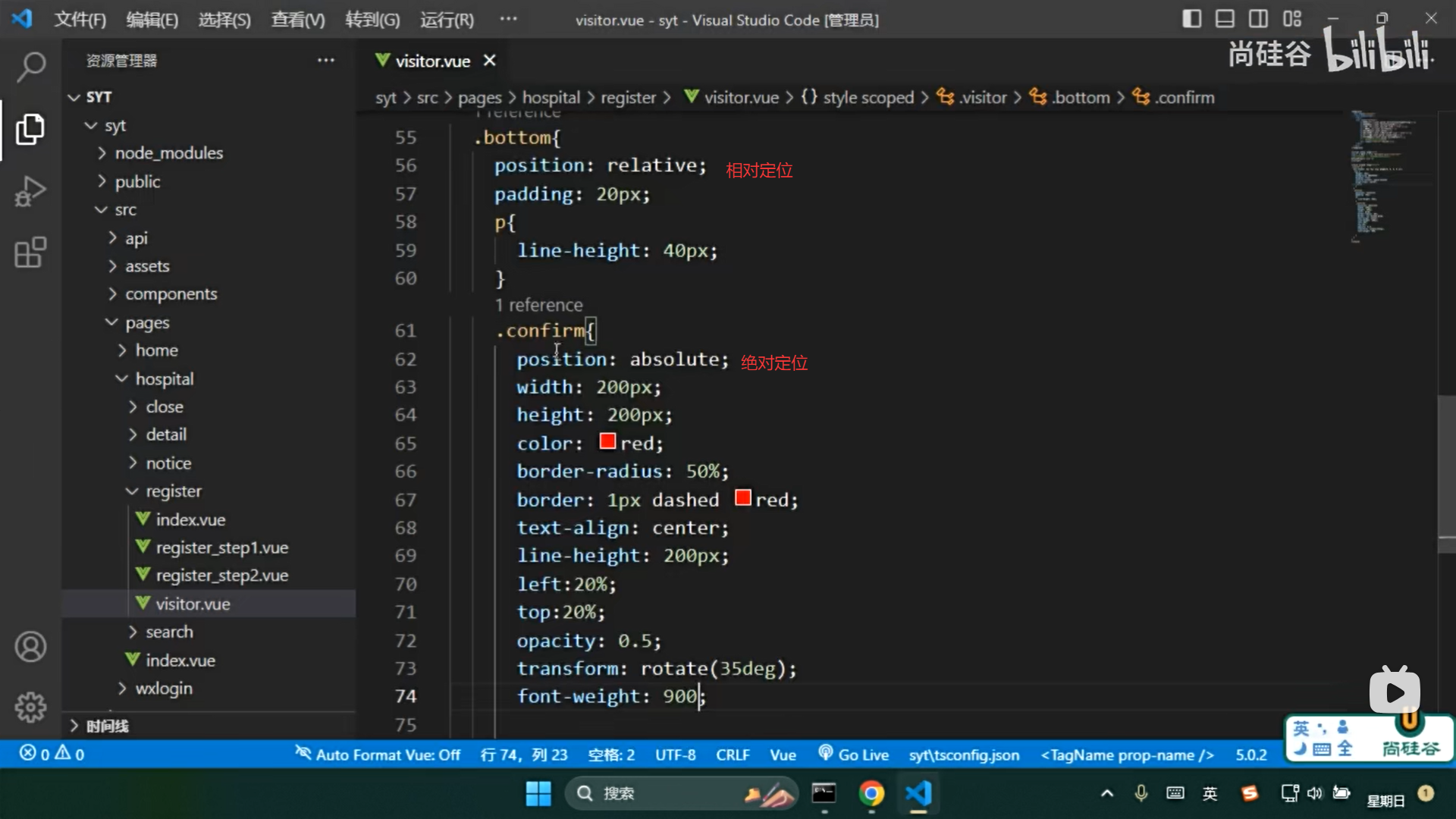Viewport: 1456px width, 819px height.
Task: Open the Search view in activity bar
Action: (30, 67)
